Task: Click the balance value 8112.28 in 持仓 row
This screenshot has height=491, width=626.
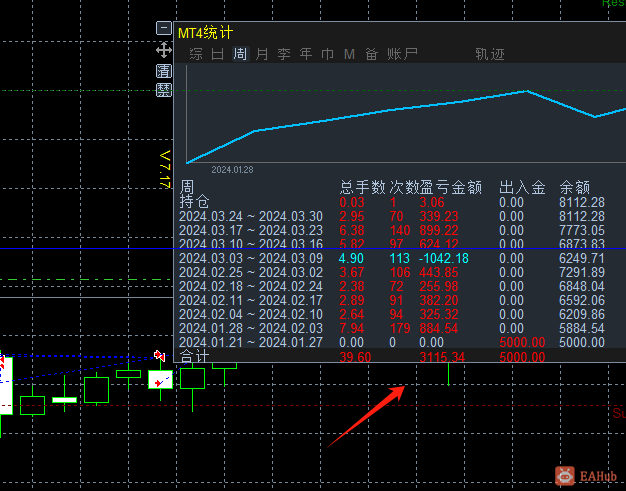Action: coord(582,202)
